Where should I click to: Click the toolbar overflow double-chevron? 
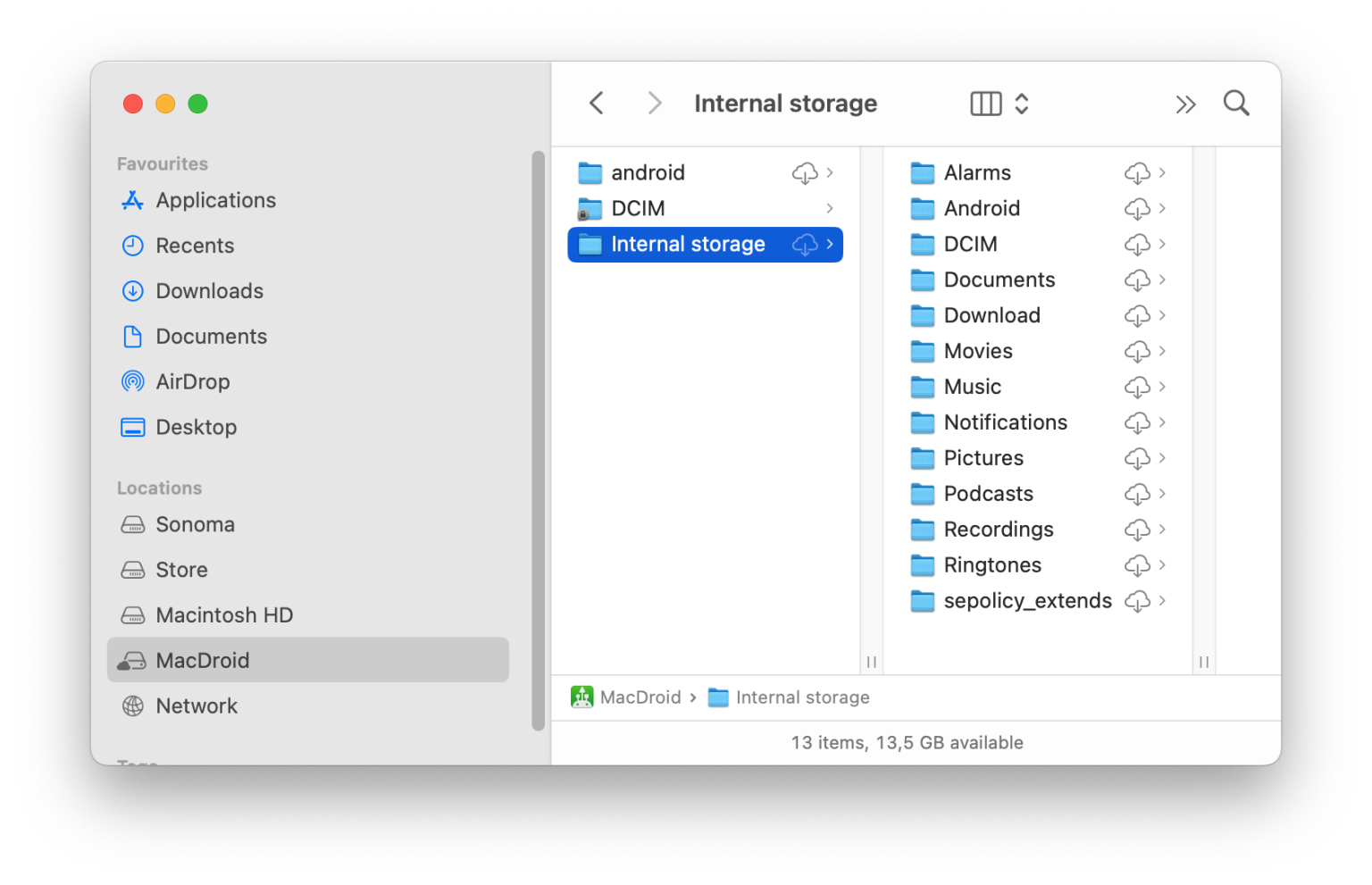pyautogui.click(x=1185, y=104)
